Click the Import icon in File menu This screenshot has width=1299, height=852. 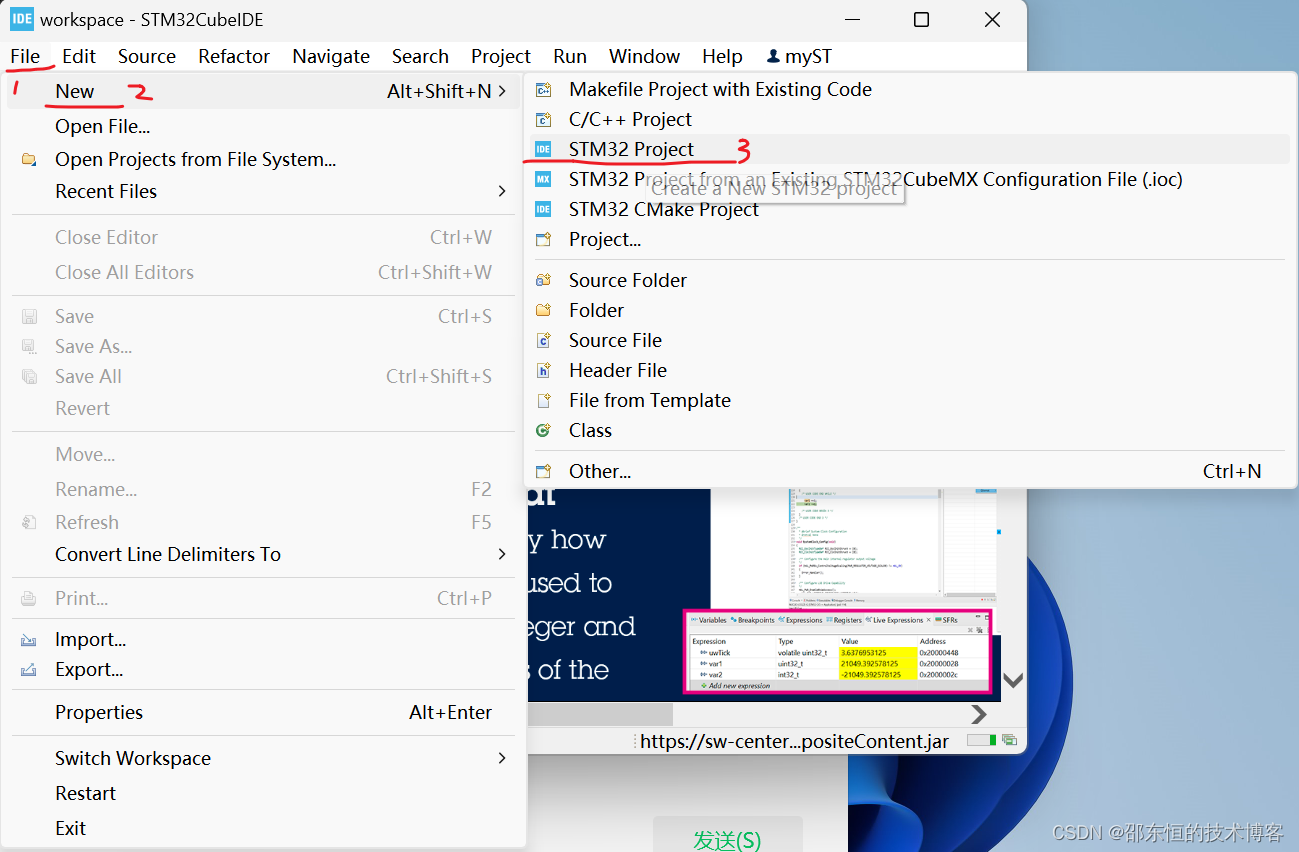click(x=29, y=640)
